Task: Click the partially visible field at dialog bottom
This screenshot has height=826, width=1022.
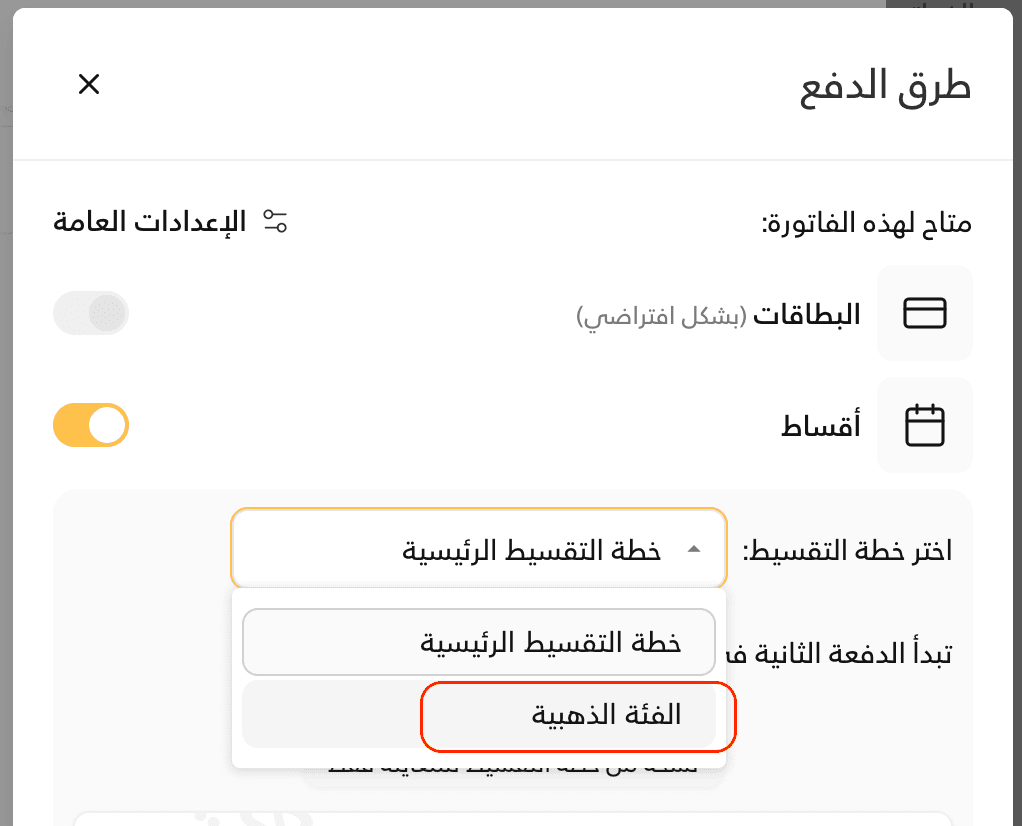Action: pyautogui.click(x=513, y=819)
